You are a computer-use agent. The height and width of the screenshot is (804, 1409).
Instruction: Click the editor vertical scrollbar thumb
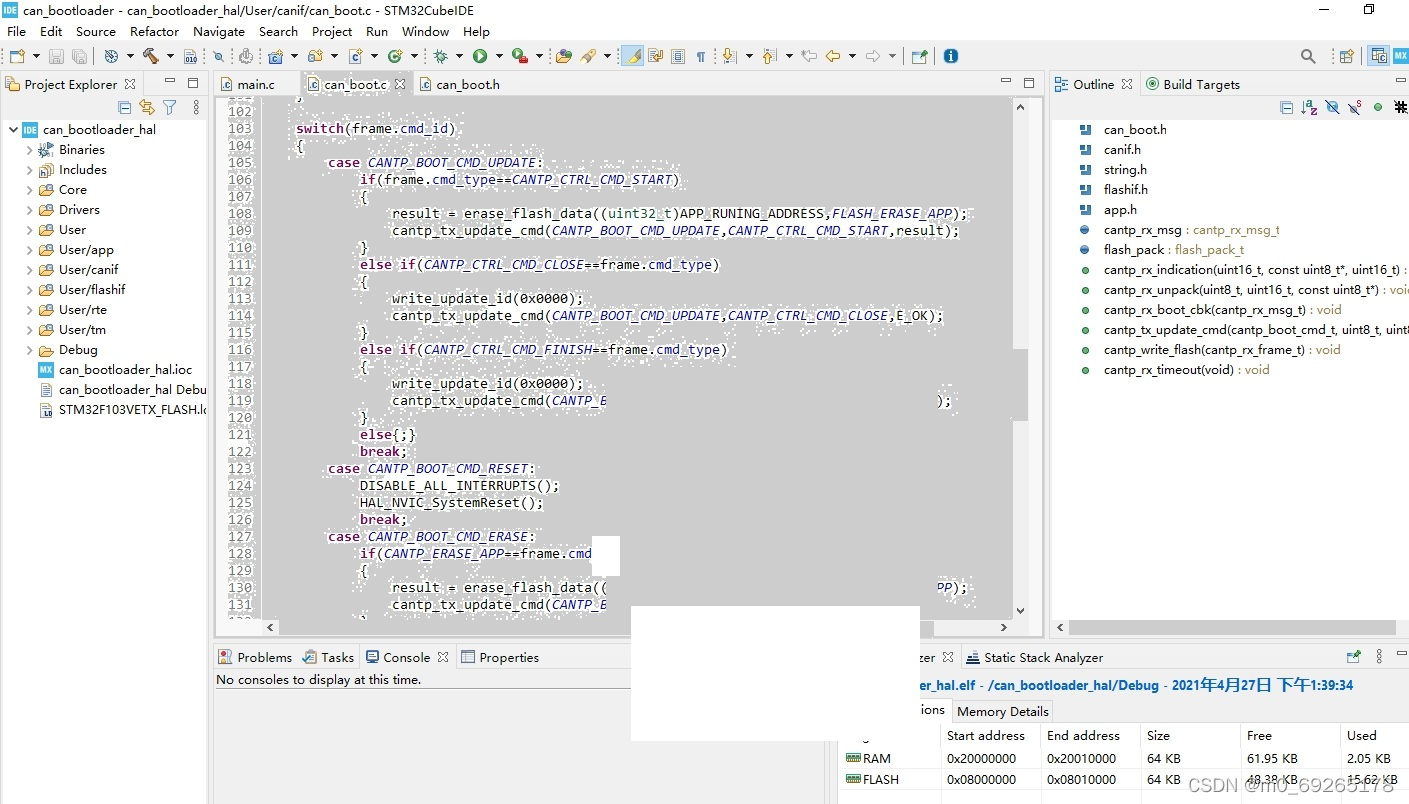pyautogui.click(x=1020, y=385)
